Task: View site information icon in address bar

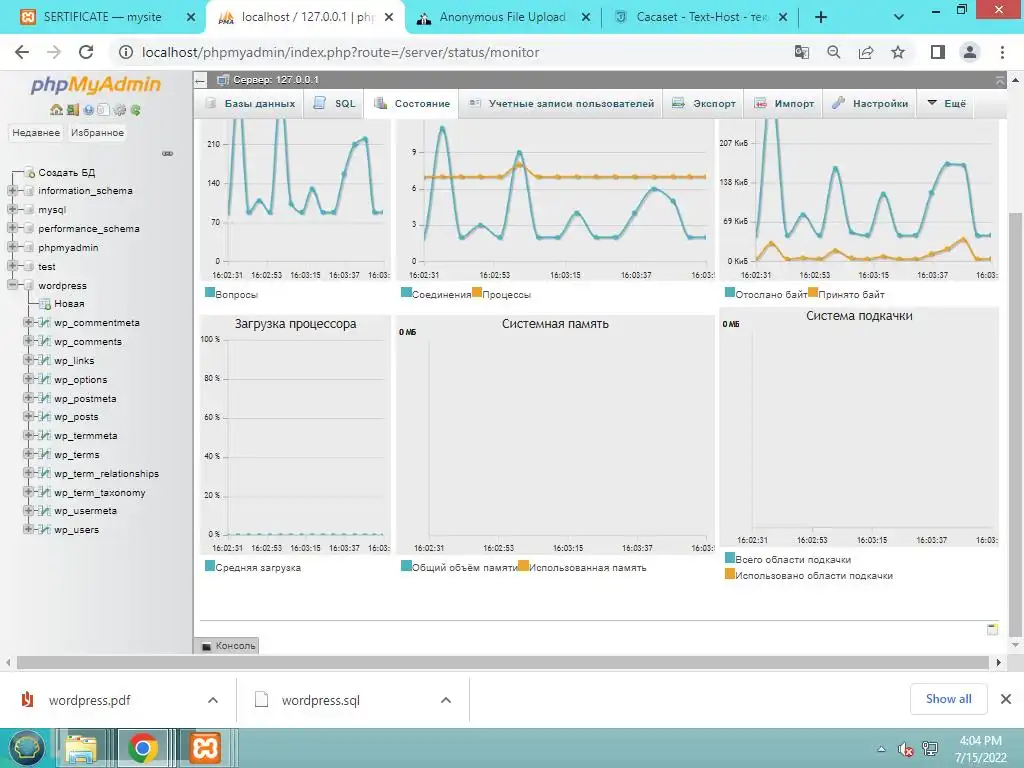Action: point(125,52)
